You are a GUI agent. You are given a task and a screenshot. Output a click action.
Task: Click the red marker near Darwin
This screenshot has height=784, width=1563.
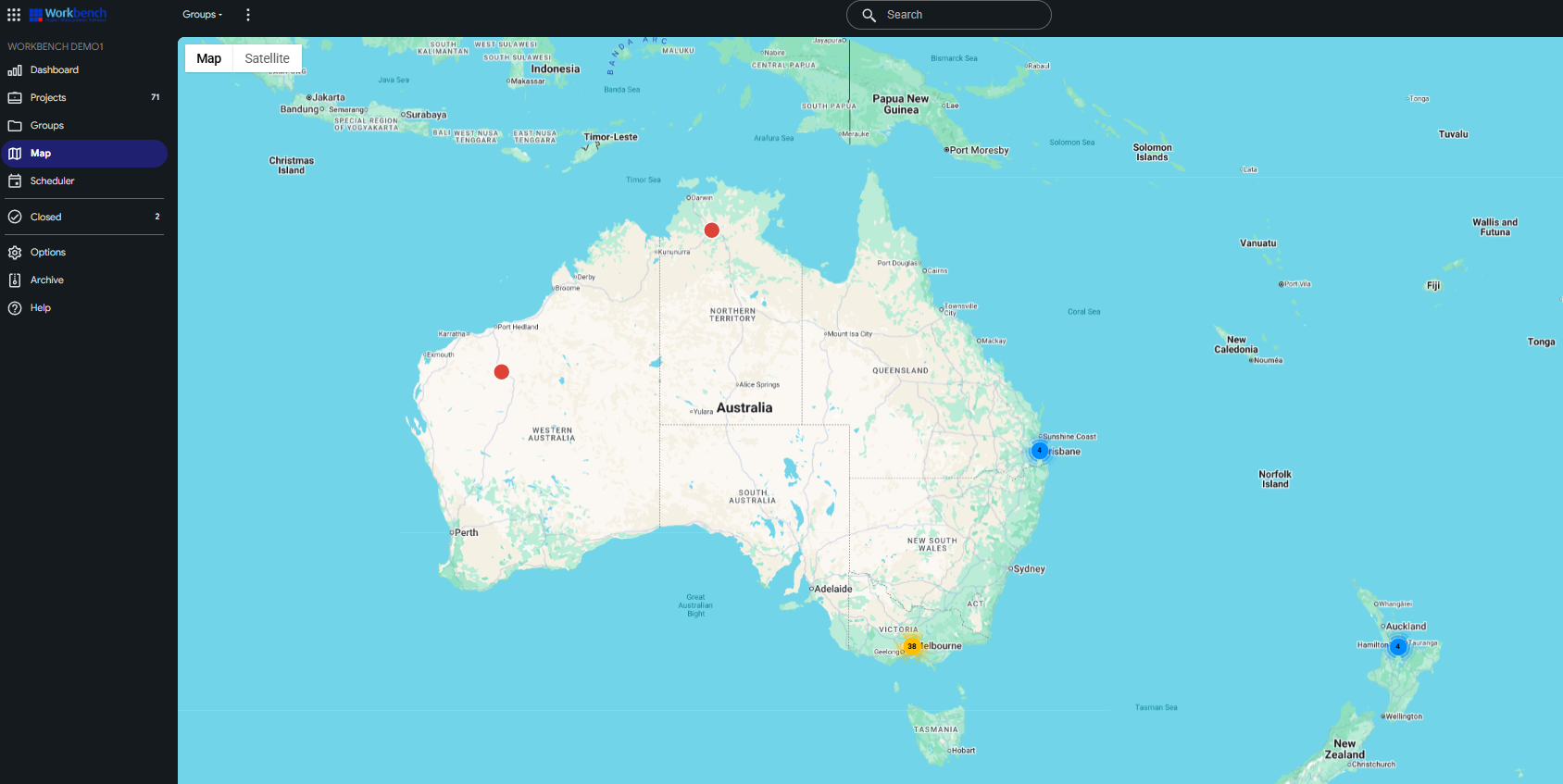tap(711, 230)
